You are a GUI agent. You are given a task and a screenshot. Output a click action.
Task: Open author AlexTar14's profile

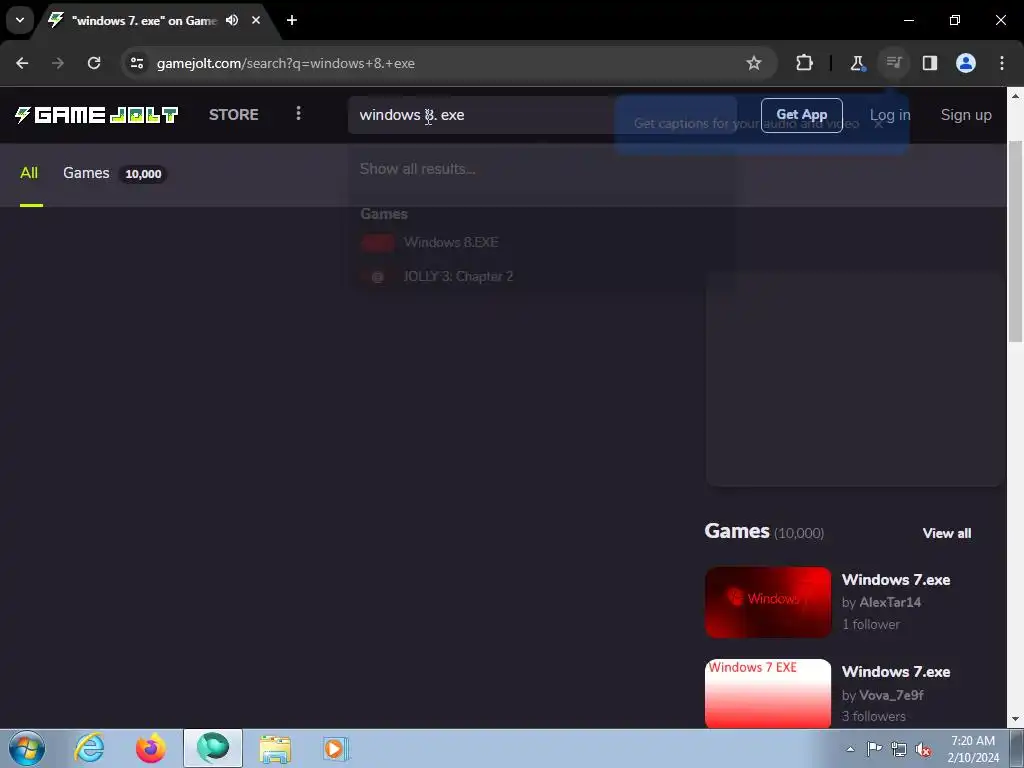(x=890, y=602)
